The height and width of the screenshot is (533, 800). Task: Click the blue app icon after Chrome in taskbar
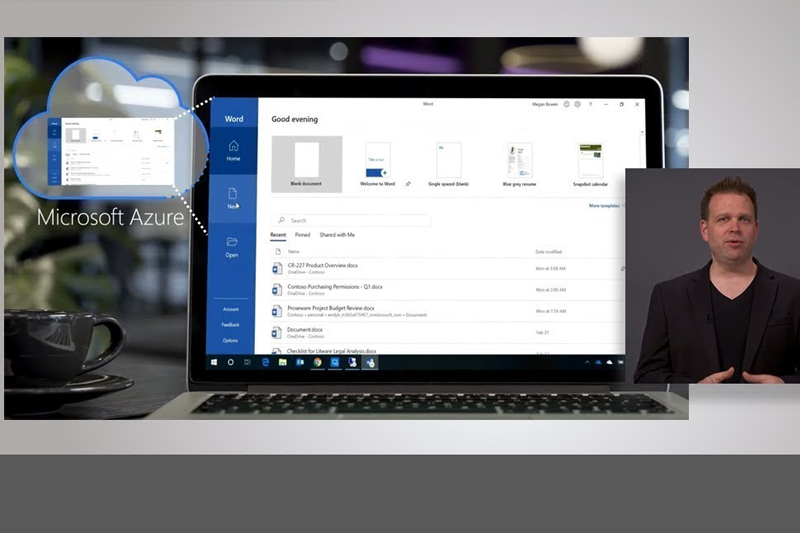pyautogui.click(x=335, y=362)
